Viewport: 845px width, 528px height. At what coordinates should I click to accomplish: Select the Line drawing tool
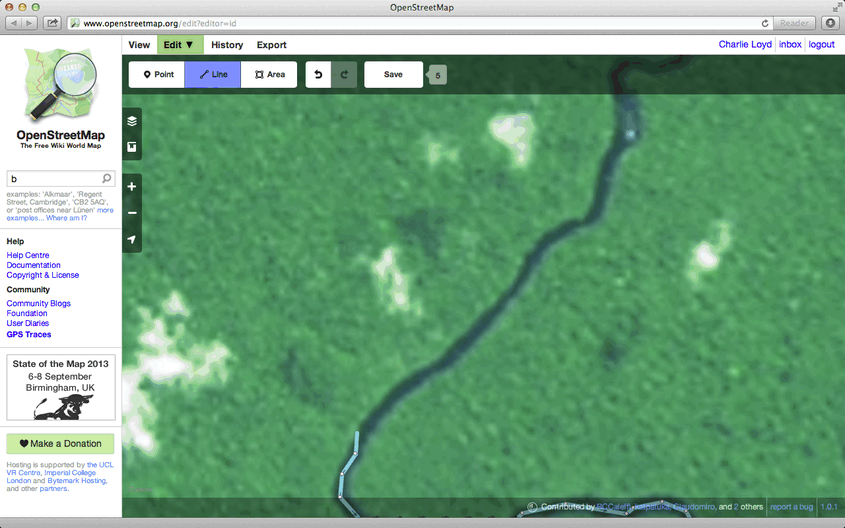coord(213,75)
